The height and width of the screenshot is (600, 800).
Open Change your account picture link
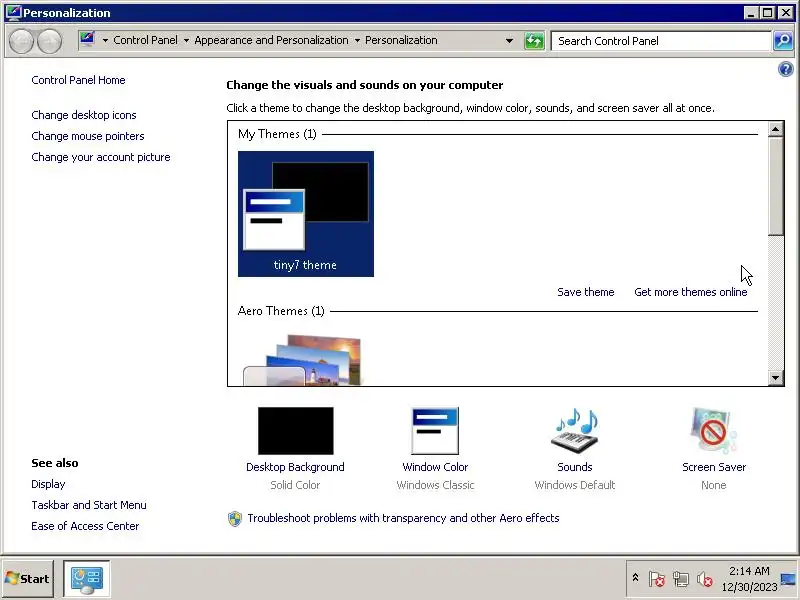(101, 157)
